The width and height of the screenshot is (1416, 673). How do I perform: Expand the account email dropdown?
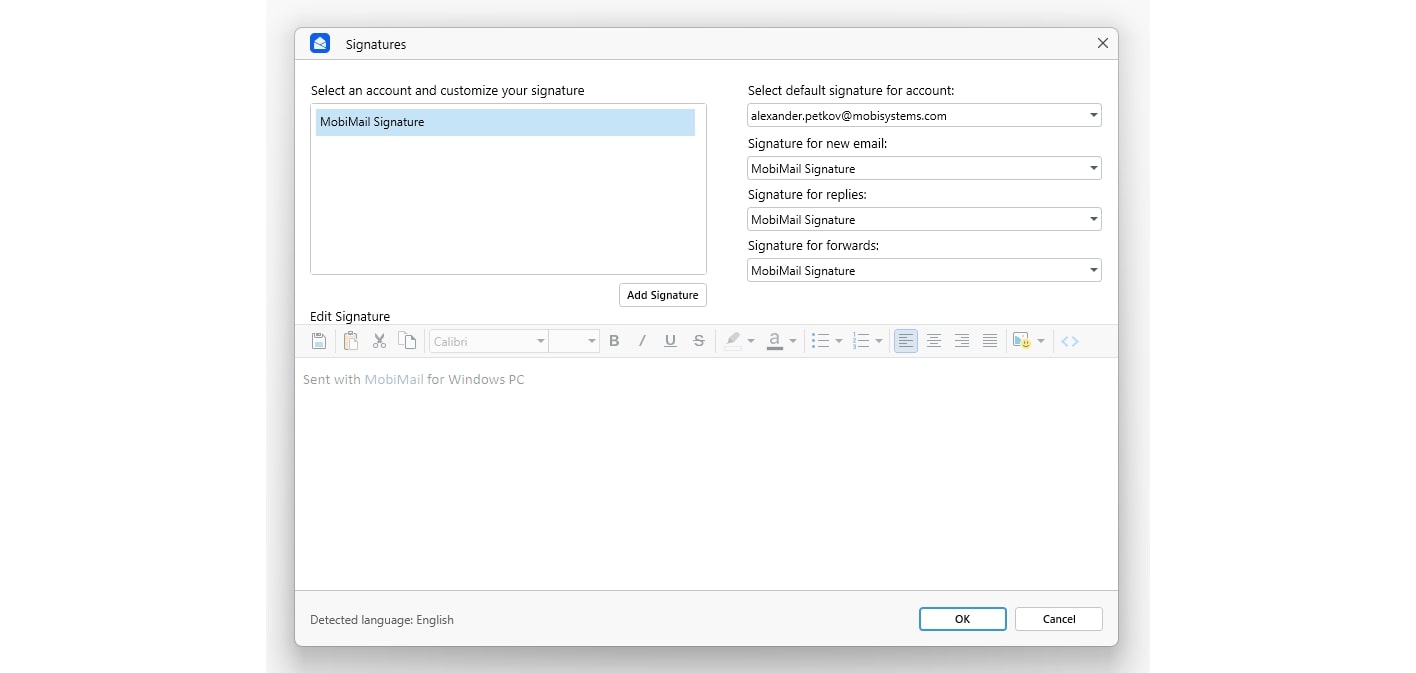click(x=923, y=116)
